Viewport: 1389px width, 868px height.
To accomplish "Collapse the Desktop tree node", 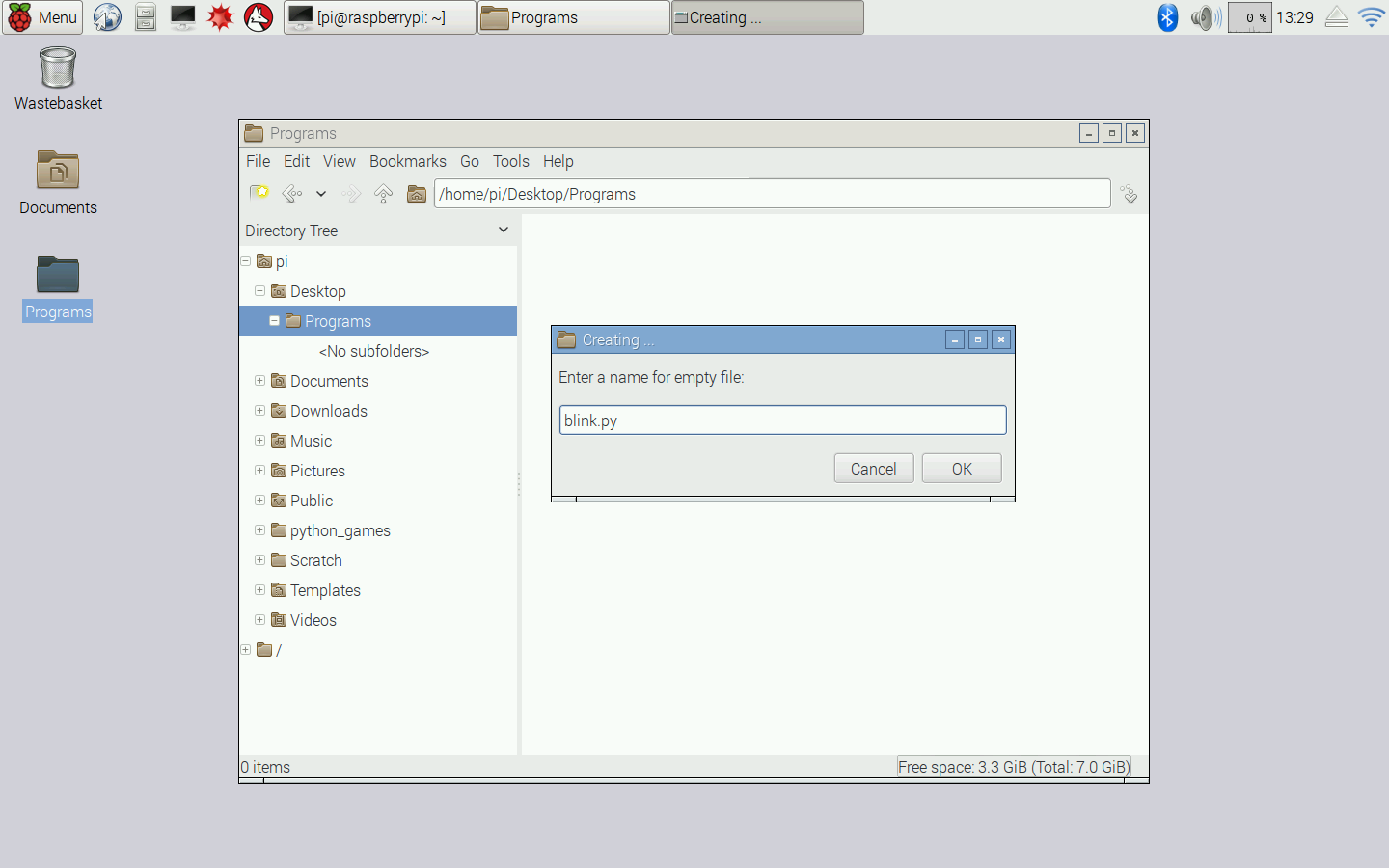I will click(259, 291).
